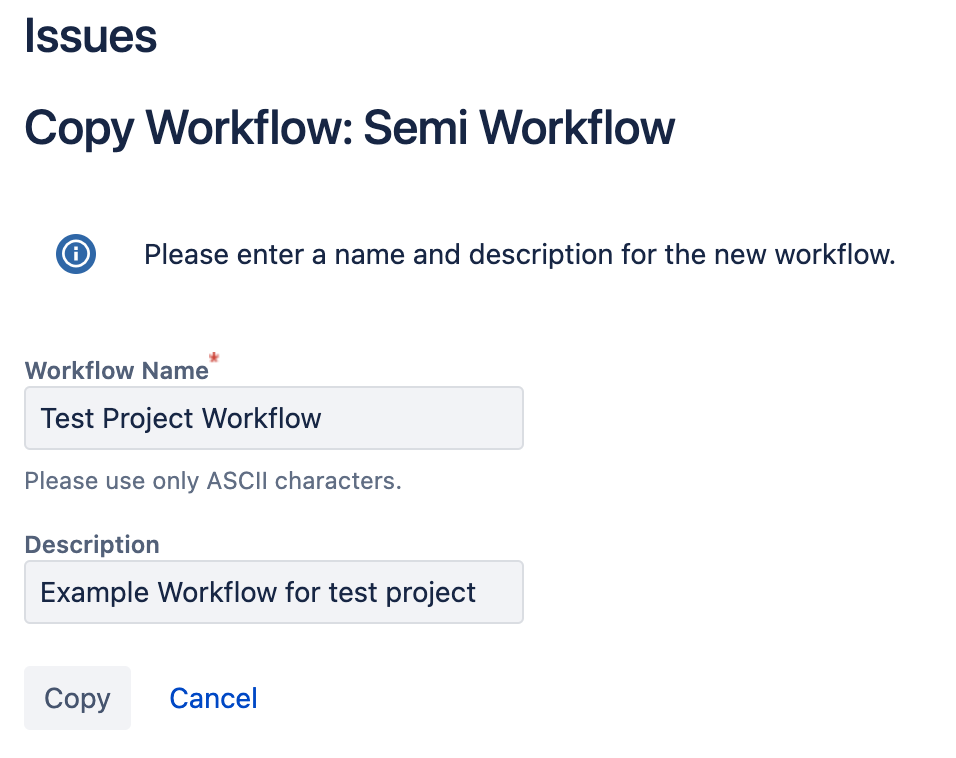Select Cancel to abort copying the workflow
The height and width of the screenshot is (758, 956).
tap(213, 698)
